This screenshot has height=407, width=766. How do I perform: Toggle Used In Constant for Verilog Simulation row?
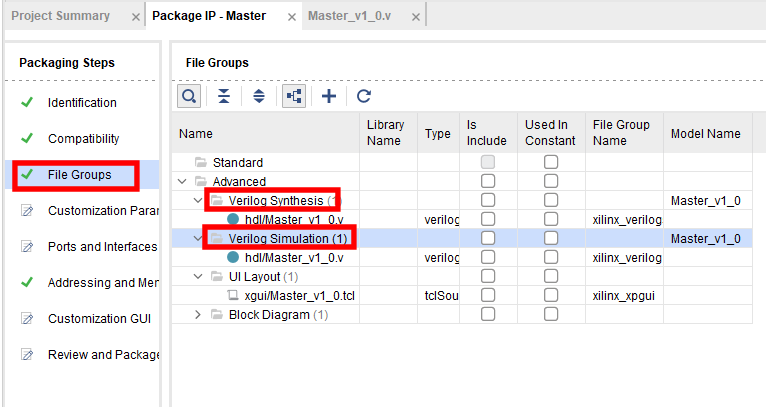551,238
